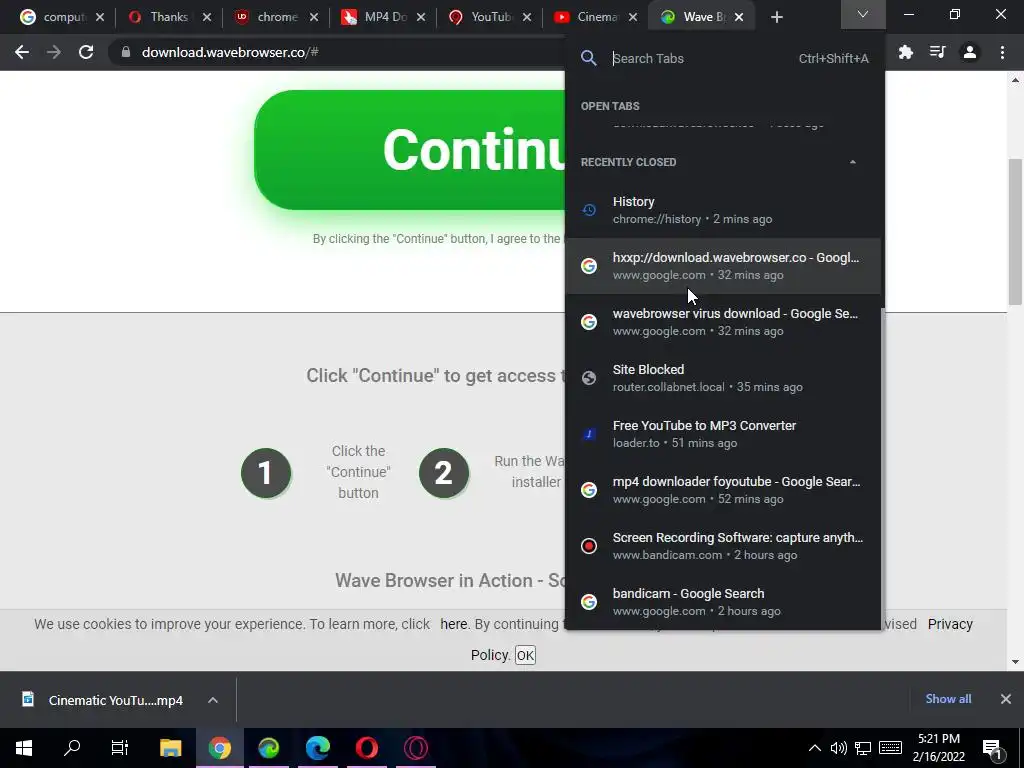The width and height of the screenshot is (1024, 768).
Task: Click OK on the cookie notice
Action: 525,655
